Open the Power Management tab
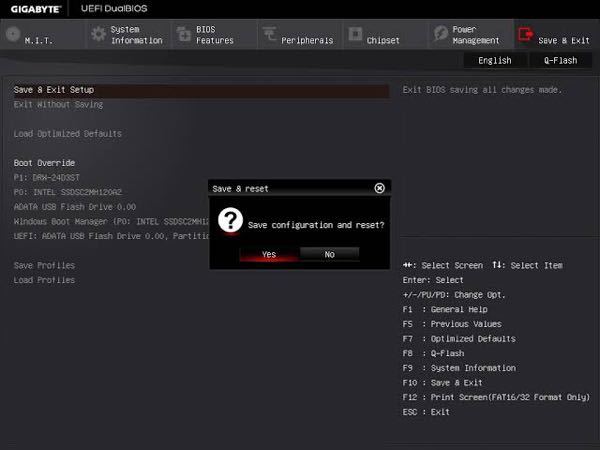Viewport: 600px width, 450px height. [471, 34]
